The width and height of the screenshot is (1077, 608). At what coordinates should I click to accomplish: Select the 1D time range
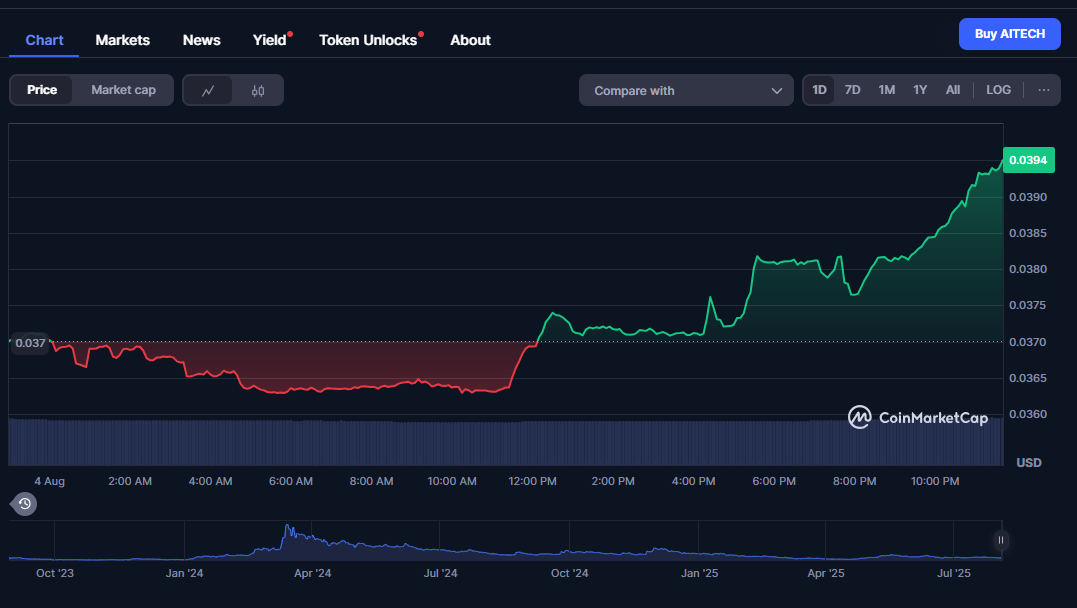[x=819, y=90]
